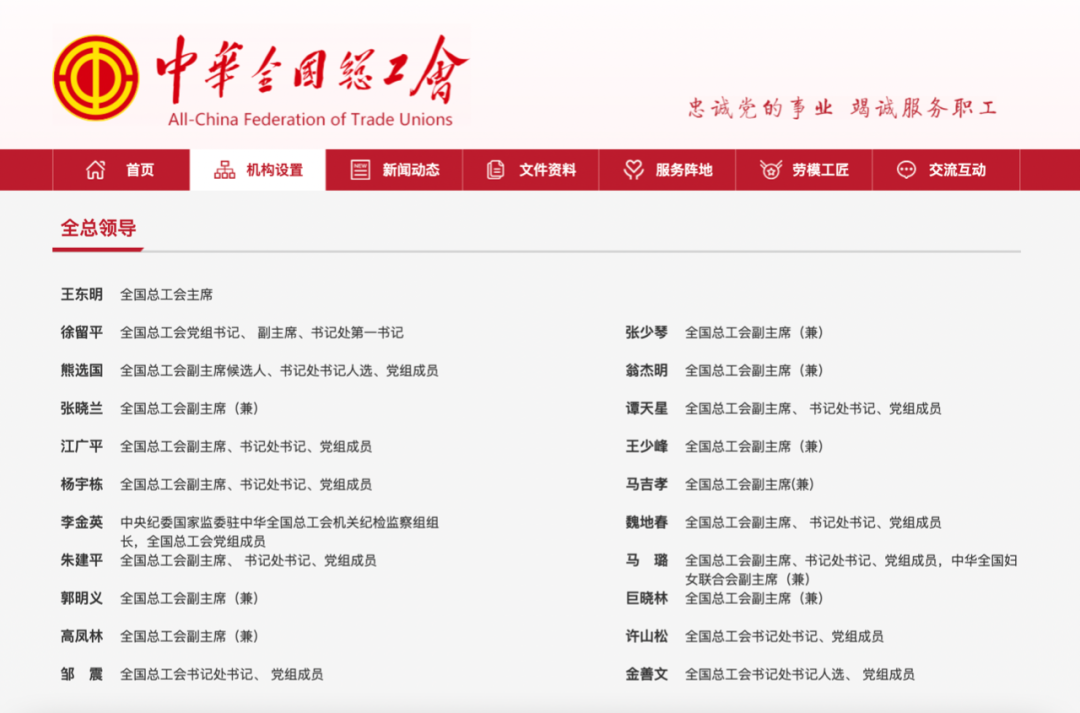Screen dimensions: 1080x713
Task: Select the heart icon for 服务阵地
Action: pos(631,169)
